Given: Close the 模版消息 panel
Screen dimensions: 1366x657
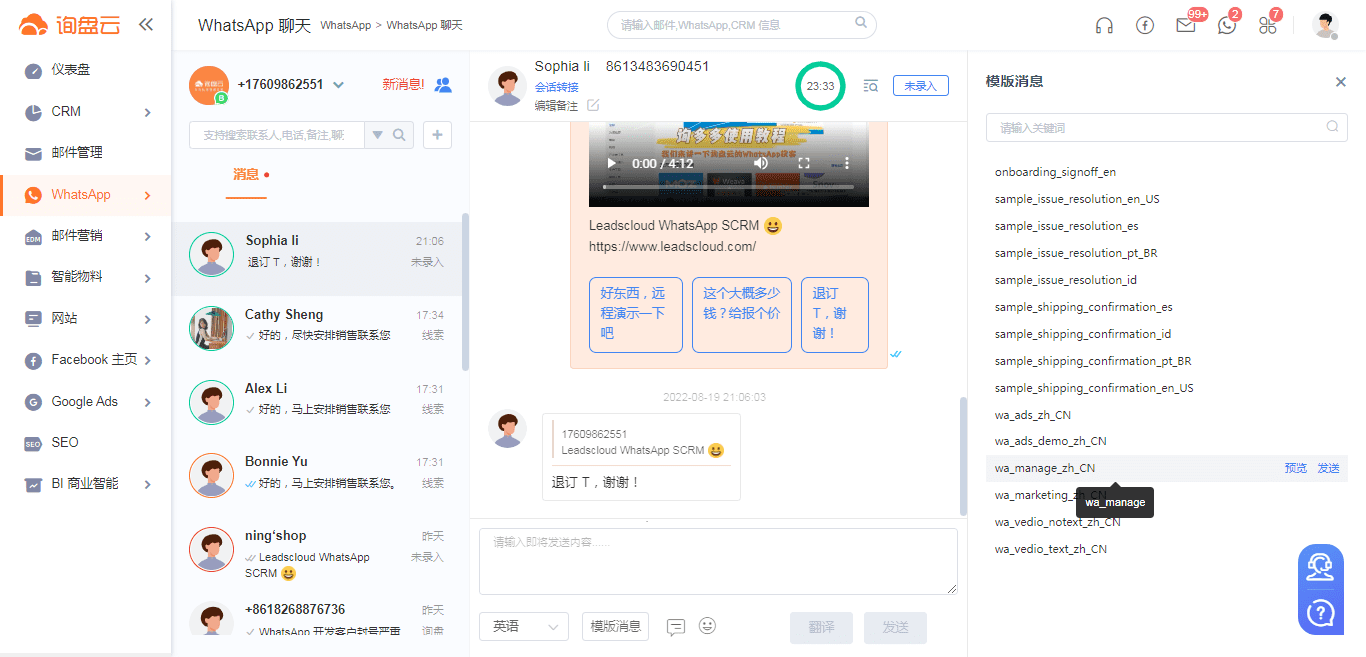Looking at the screenshot, I should pyautogui.click(x=1341, y=82).
